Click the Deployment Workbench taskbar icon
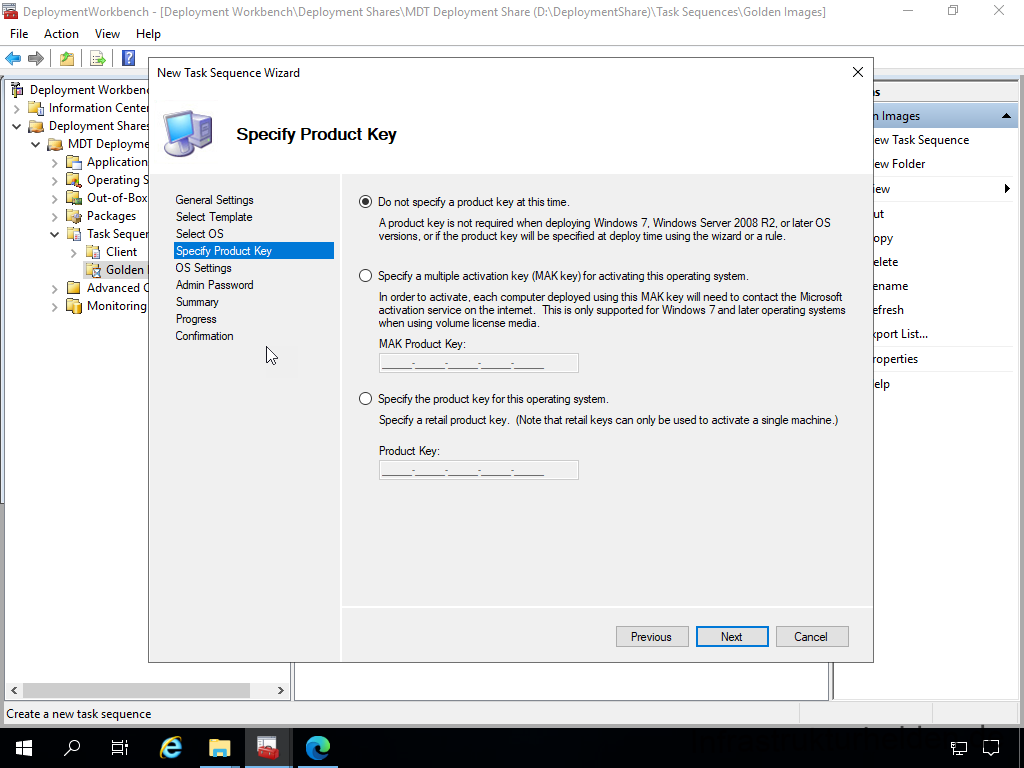This screenshot has width=1024, height=768. (268, 747)
